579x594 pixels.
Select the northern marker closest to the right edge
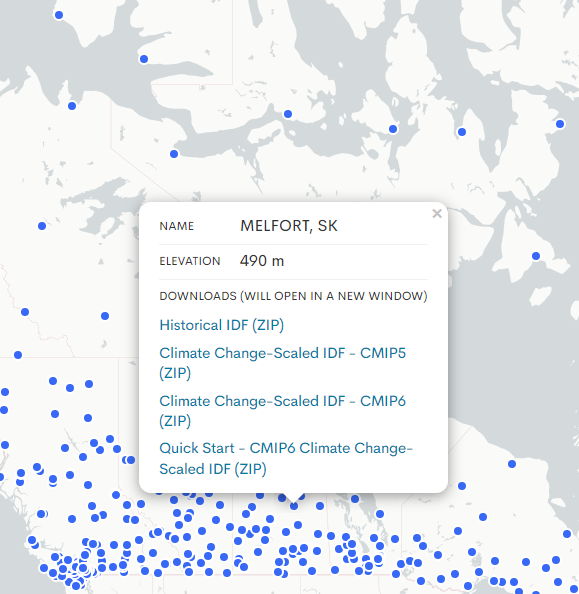coord(560,124)
